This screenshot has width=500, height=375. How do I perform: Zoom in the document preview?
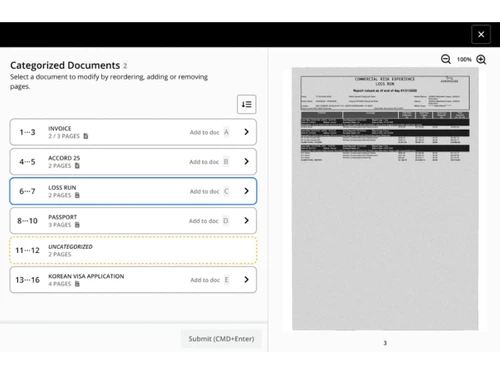tap(481, 59)
